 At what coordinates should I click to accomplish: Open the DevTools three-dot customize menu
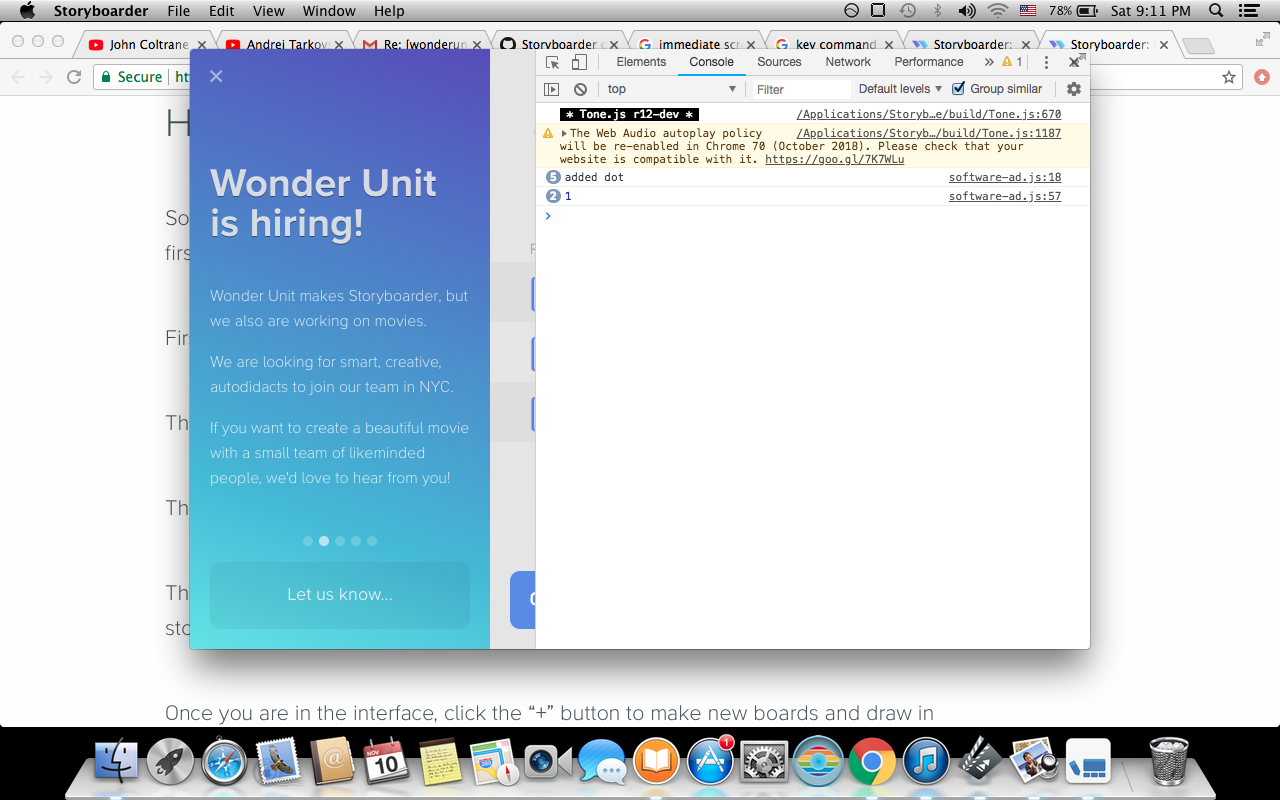1046,62
